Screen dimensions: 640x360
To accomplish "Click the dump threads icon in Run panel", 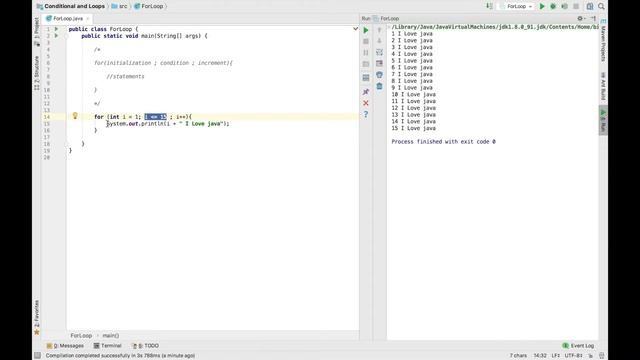I will tap(366, 64).
